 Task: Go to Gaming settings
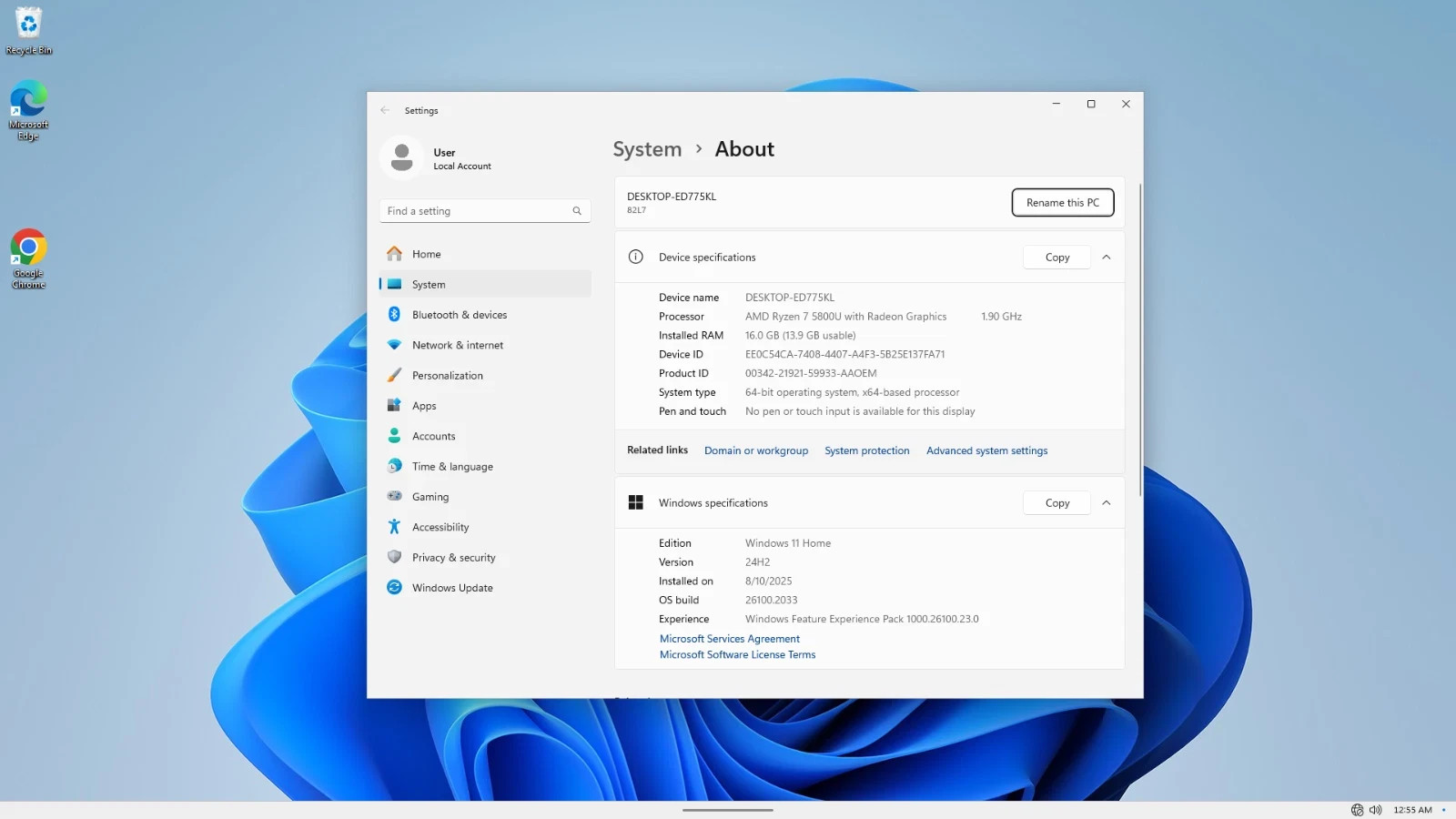[x=485, y=497]
